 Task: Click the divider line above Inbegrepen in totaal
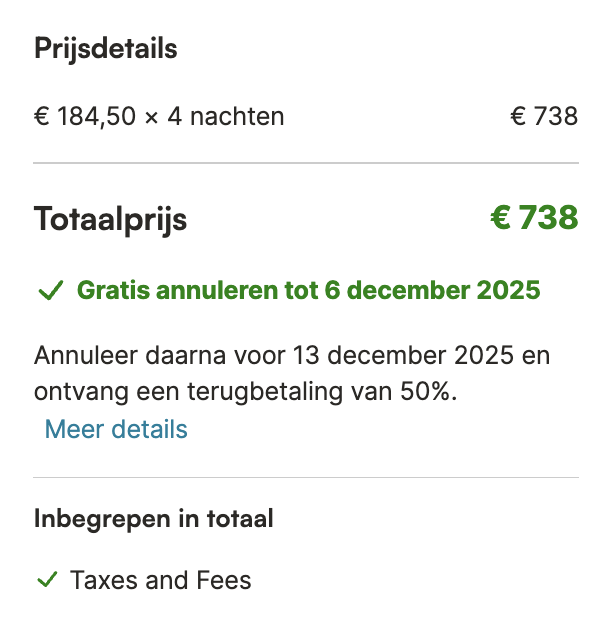[x=306, y=477]
